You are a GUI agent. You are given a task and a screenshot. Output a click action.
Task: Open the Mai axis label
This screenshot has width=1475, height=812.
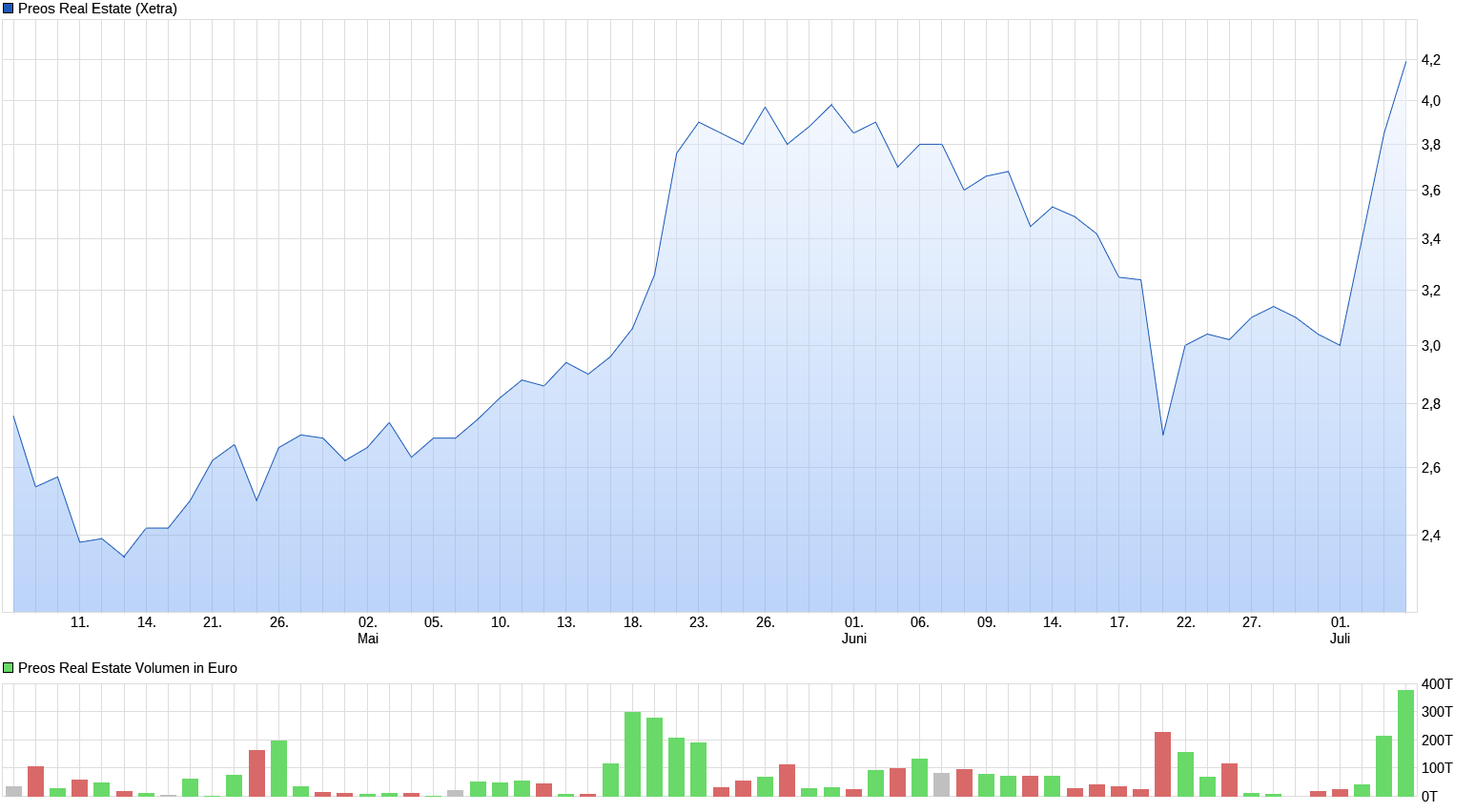coord(367,639)
